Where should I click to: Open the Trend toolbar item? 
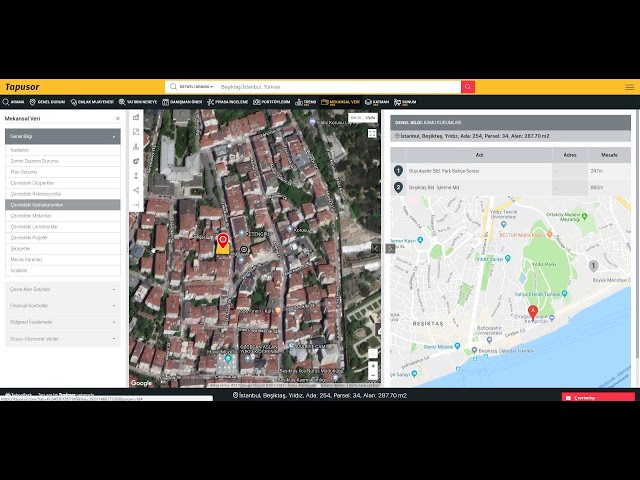[x=306, y=102]
